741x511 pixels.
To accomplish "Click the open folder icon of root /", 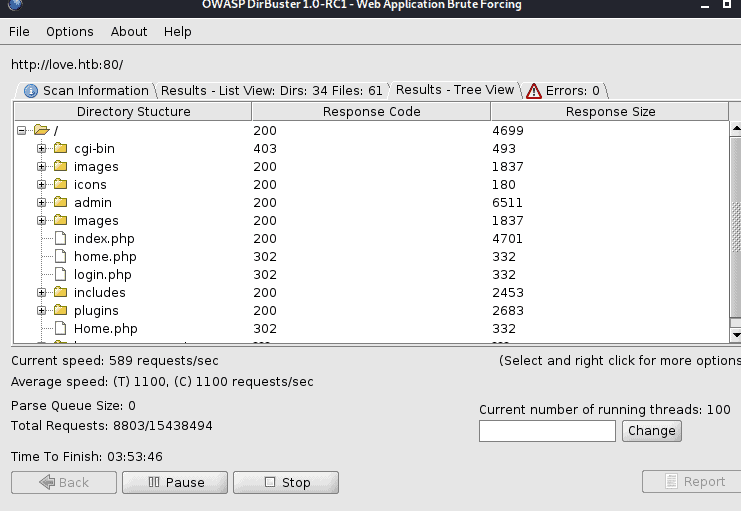I will (x=42, y=130).
